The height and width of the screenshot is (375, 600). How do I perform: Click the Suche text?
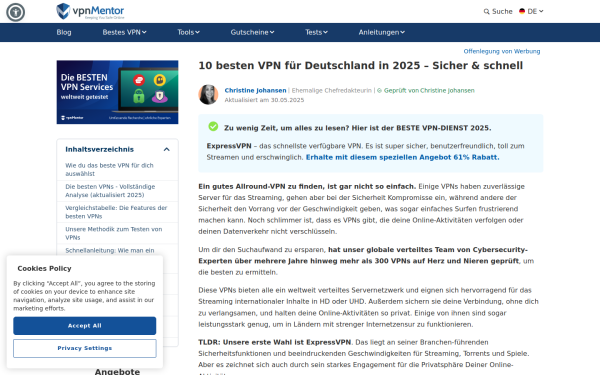tap(502, 11)
